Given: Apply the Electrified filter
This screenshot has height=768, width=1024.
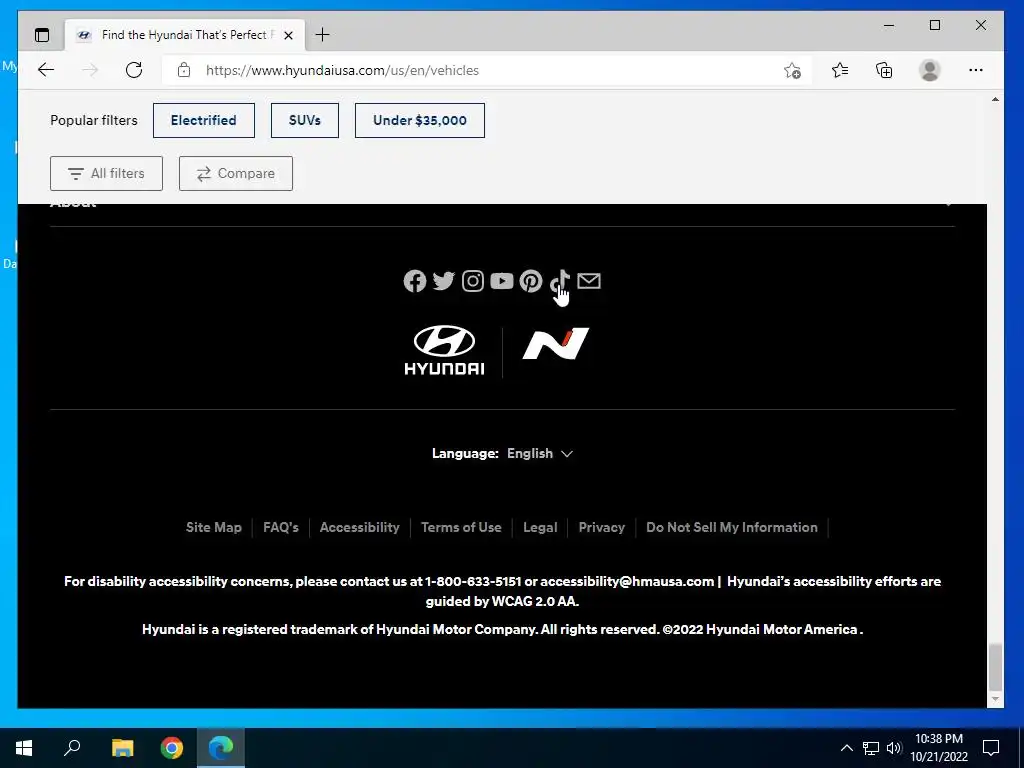Looking at the screenshot, I should tap(204, 120).
